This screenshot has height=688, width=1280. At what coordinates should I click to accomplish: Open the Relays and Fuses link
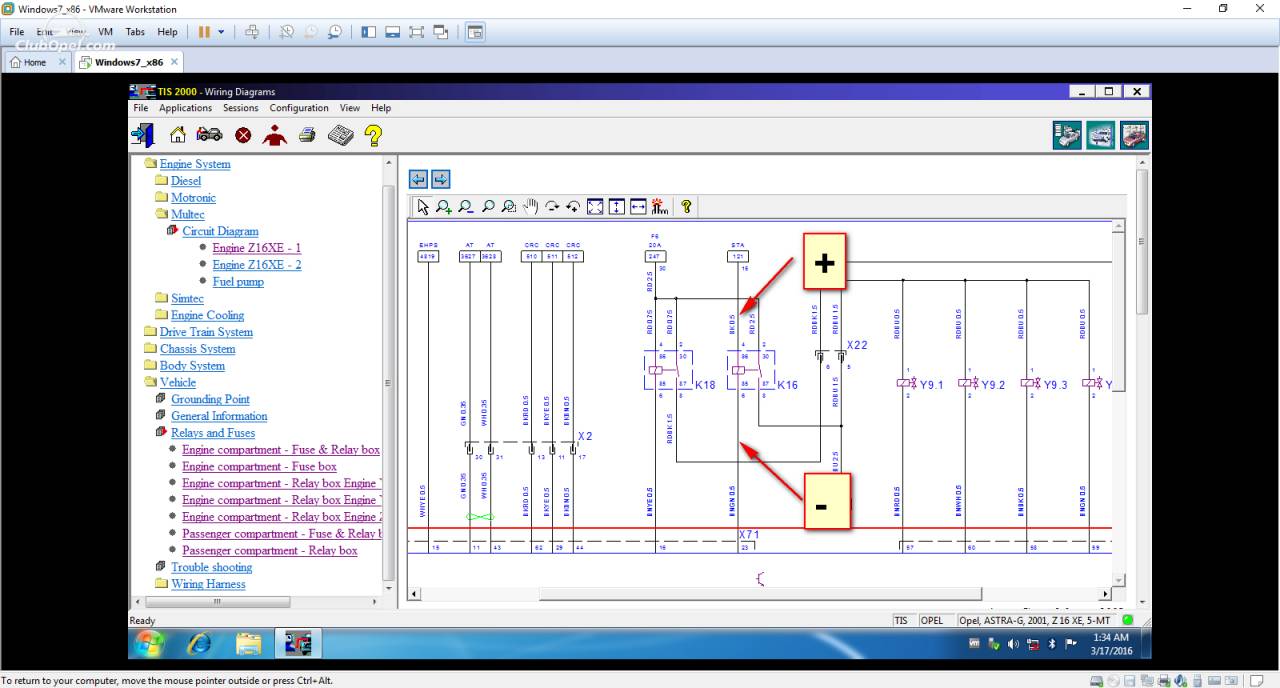(x=213, y=433)
